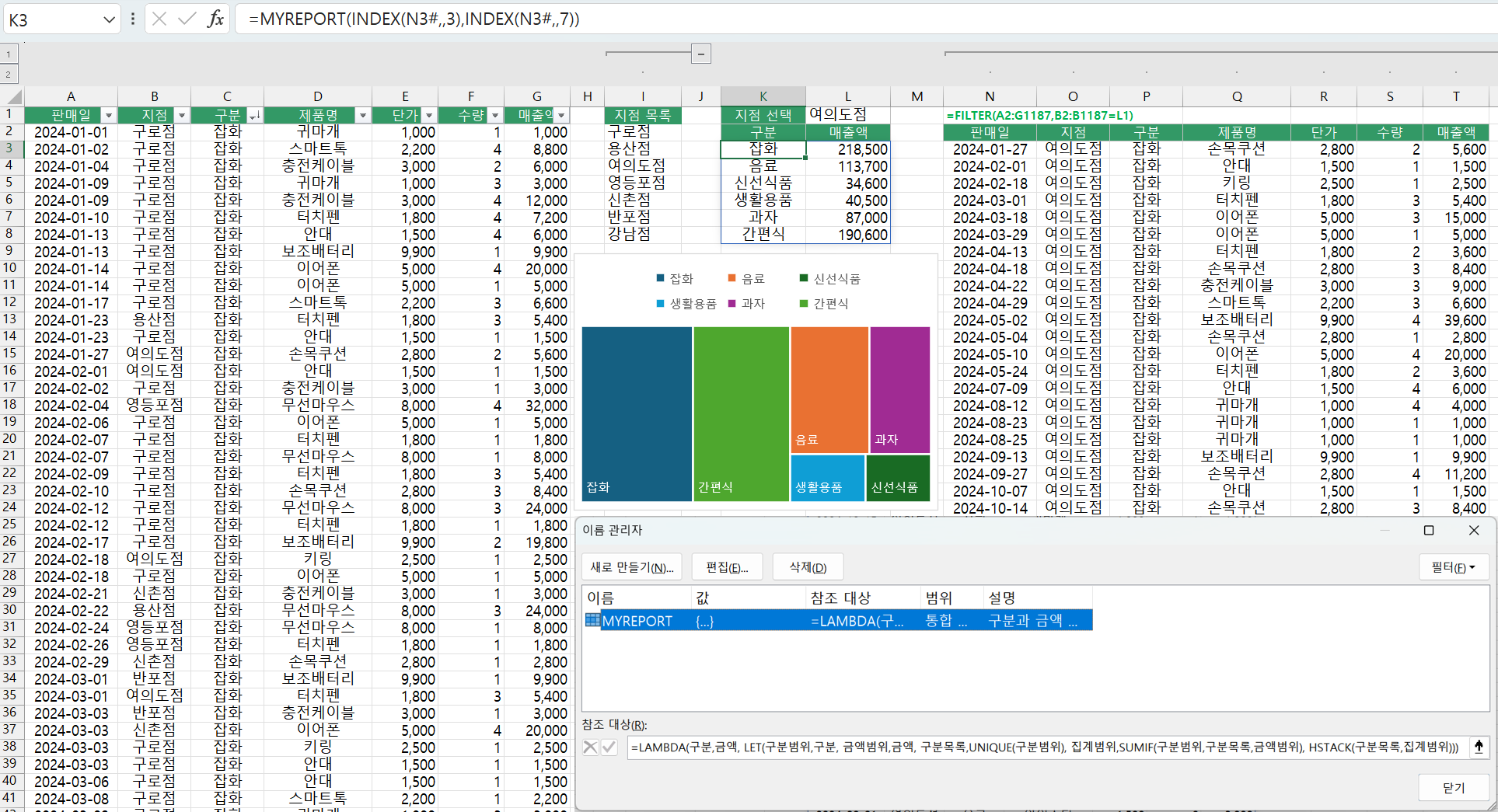This screenshot has width=1498, height=812.
Task: Click the 생활용품 legend color swatch
Action: (661, 303)
